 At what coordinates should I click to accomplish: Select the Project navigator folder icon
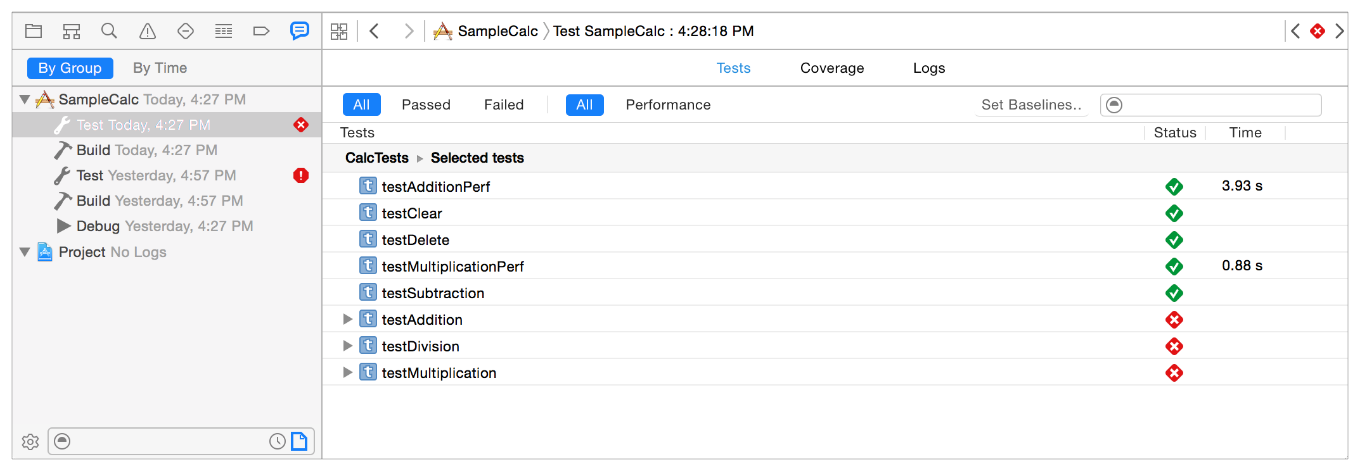[x=34, y=31]
